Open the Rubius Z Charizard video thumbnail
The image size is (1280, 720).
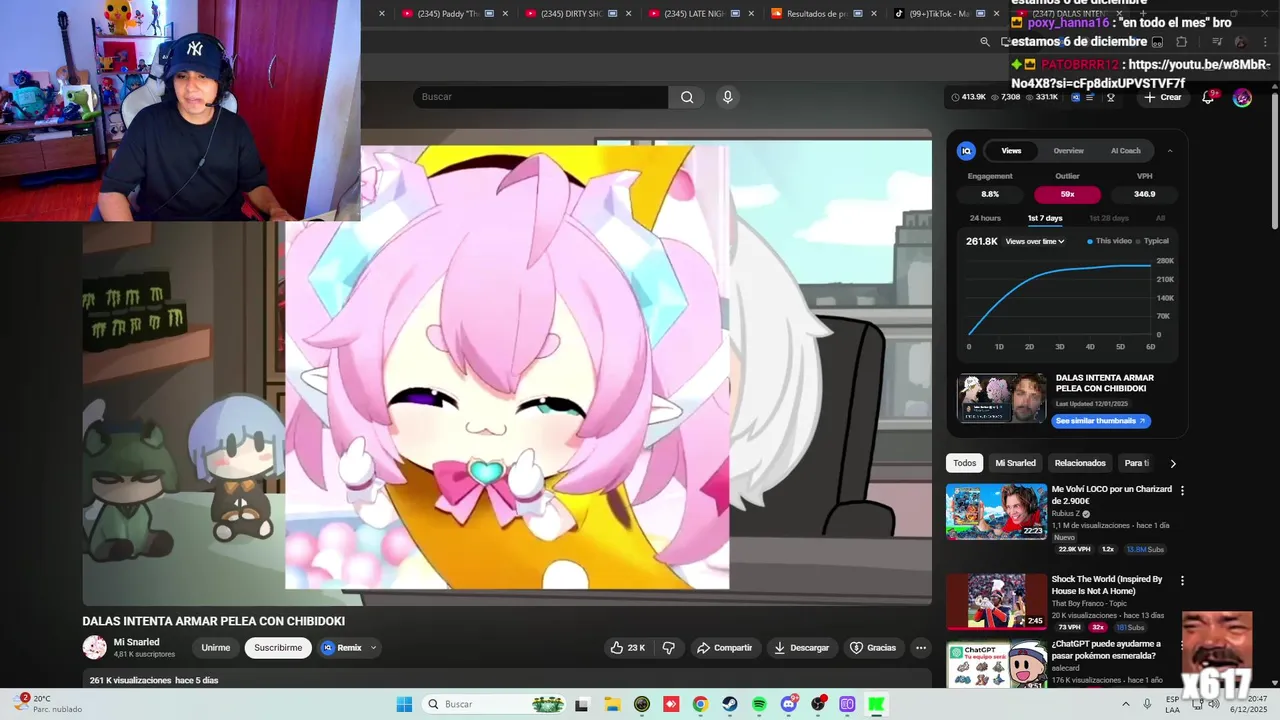pos(996,511)
